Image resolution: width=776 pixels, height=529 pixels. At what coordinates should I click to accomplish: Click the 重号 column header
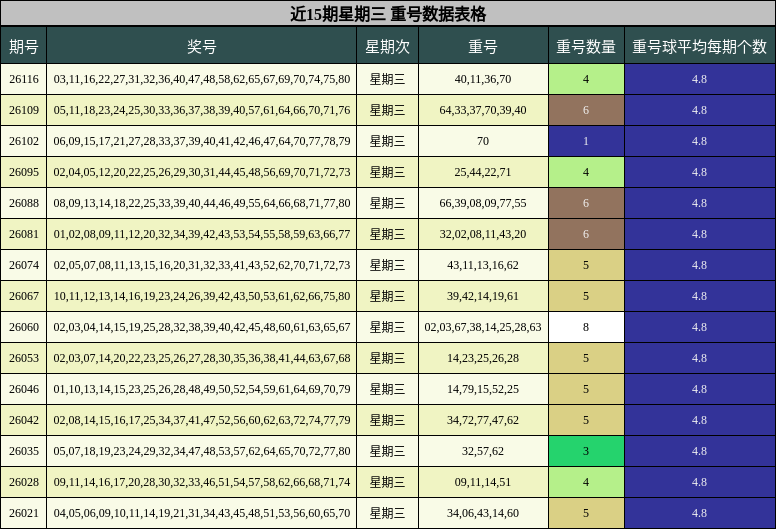click(x=483, y=45)
